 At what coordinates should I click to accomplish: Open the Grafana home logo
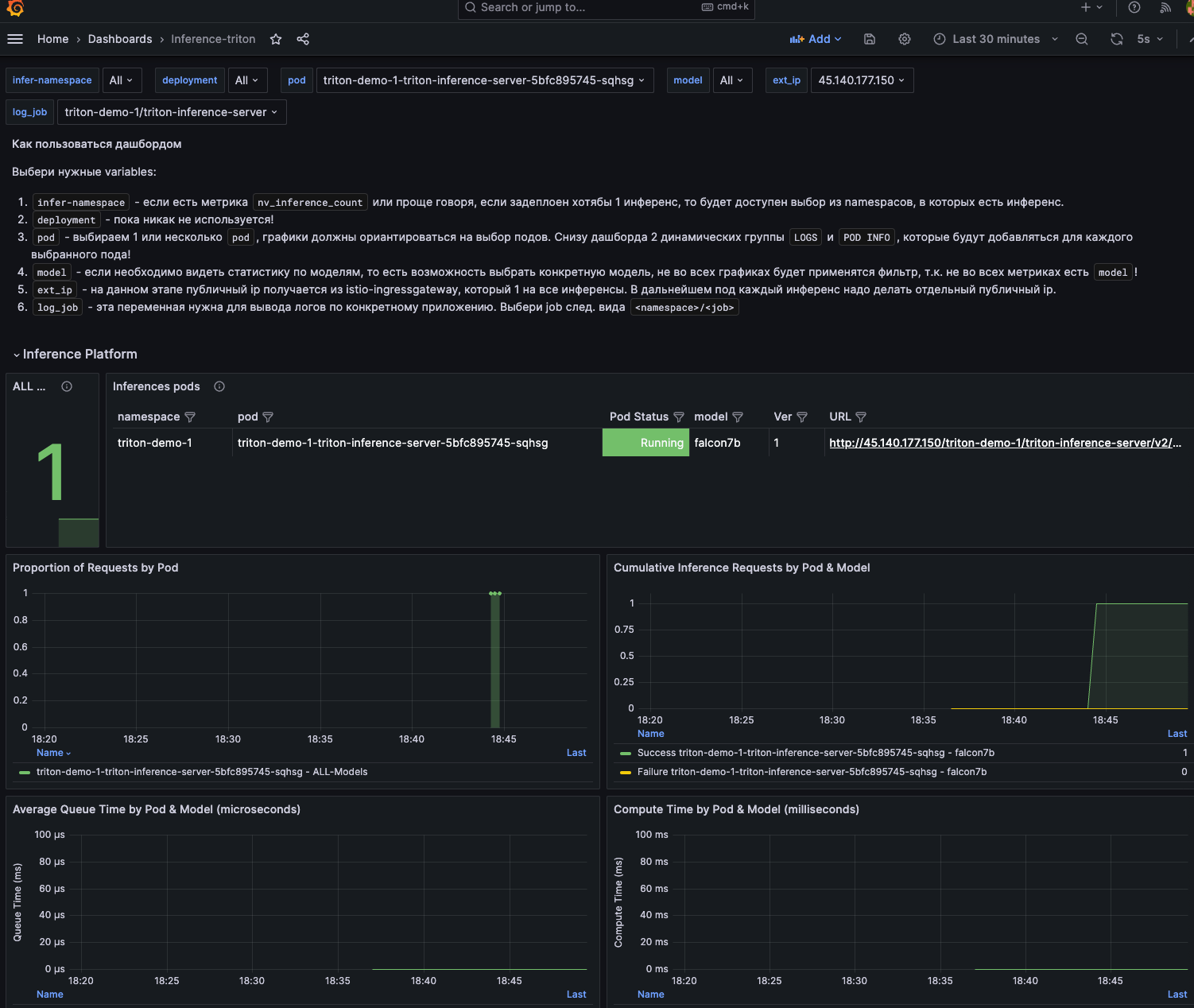pos(15,8)
